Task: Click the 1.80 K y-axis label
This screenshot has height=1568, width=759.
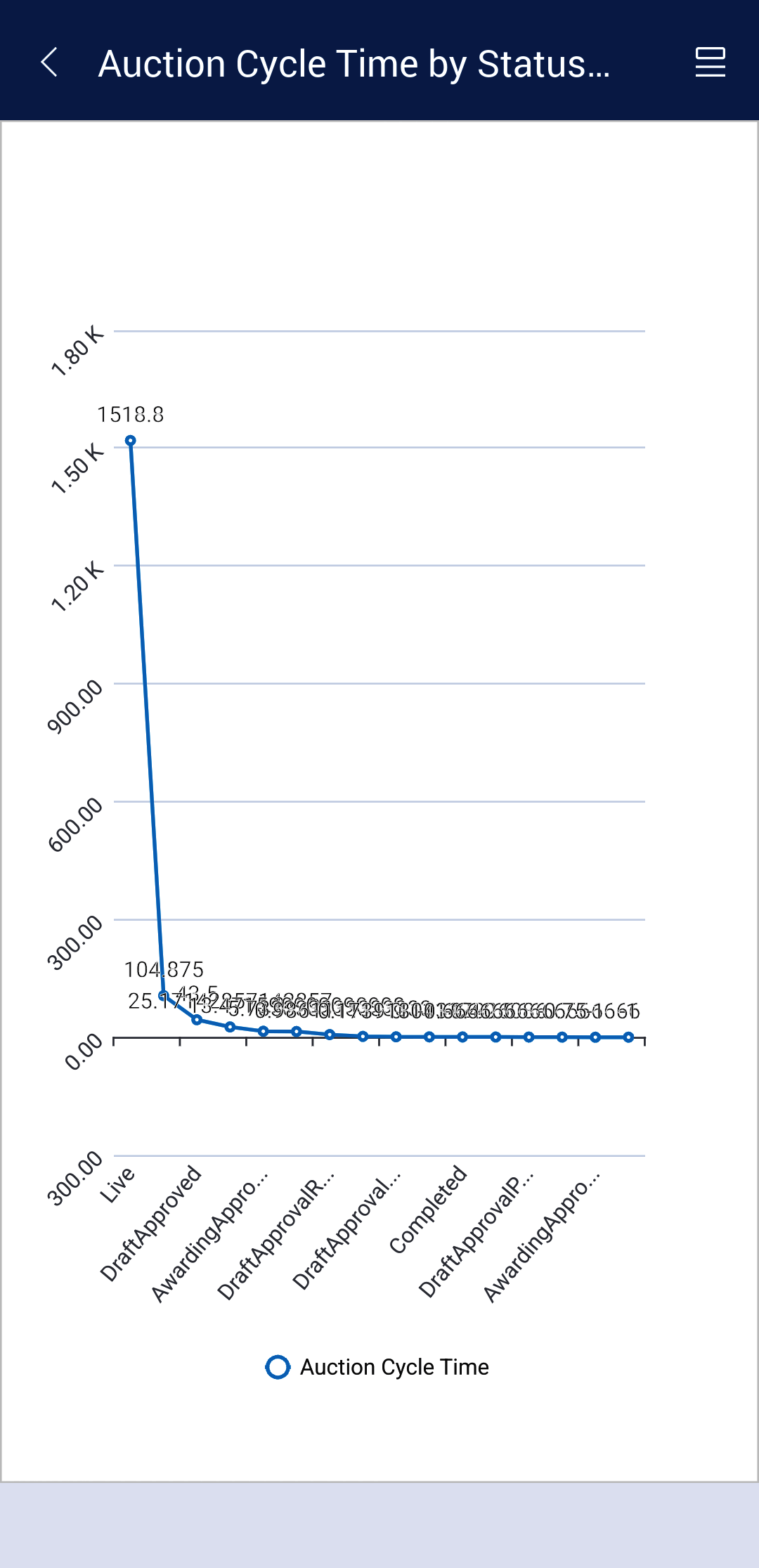Action: pyautogui.click(x=77, y=351)
